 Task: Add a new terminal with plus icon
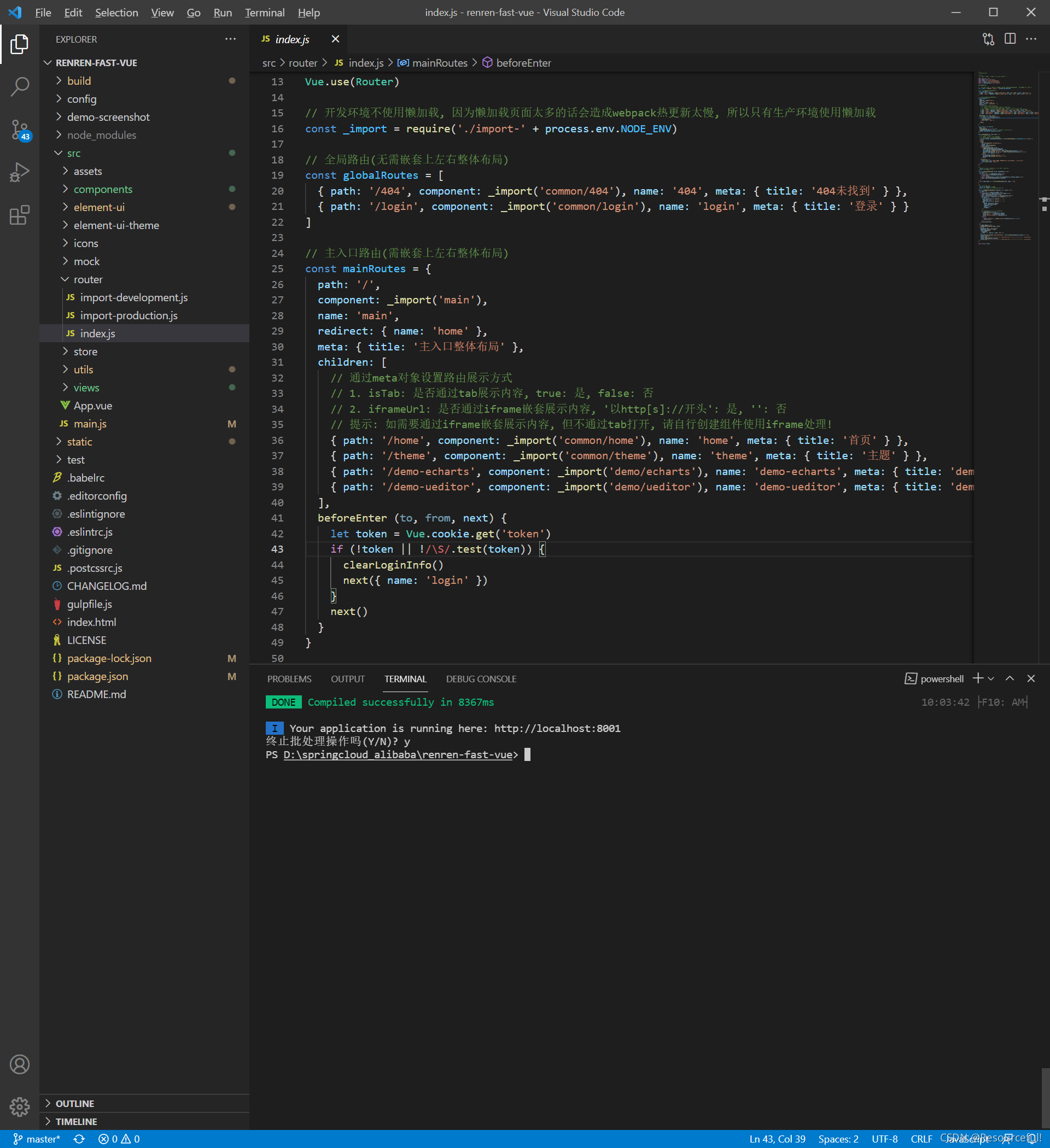click(978, 678)
